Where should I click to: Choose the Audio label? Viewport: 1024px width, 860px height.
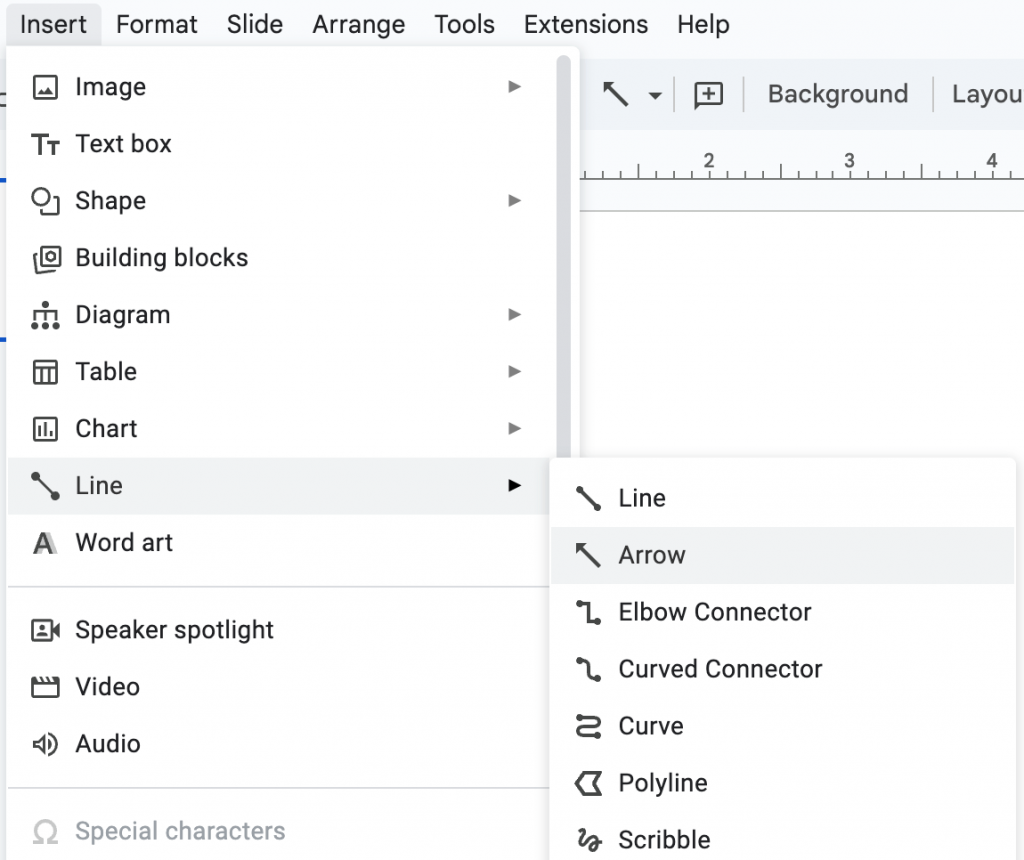coord(108,744)
